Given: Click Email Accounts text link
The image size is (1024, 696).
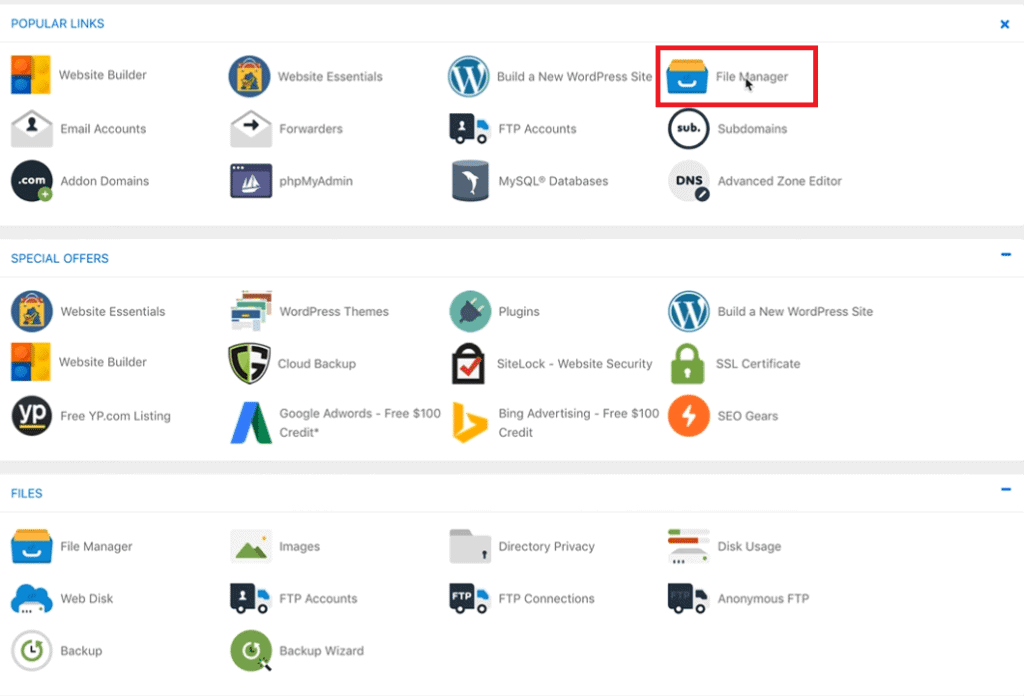Looking at the screenshot, I should [x=103, y=129].
